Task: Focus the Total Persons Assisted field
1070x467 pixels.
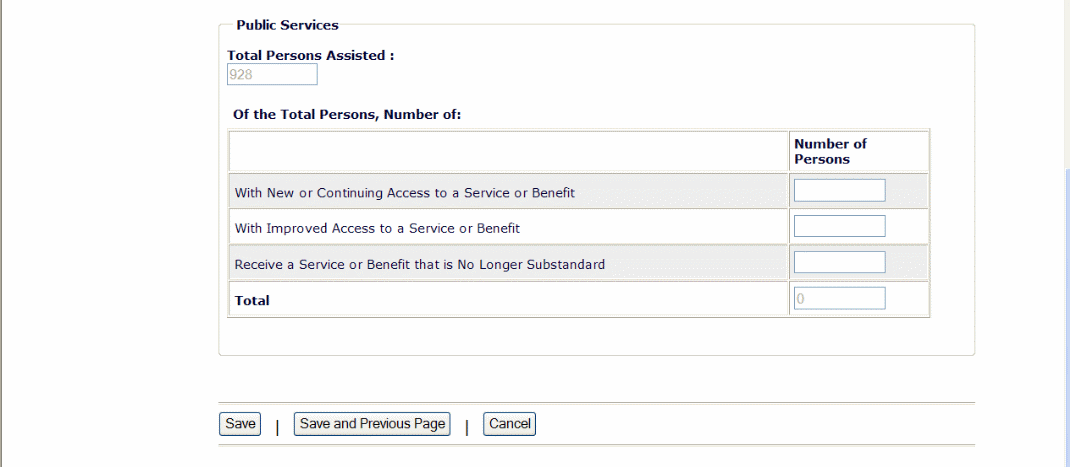Action: [x=272, y=75]
